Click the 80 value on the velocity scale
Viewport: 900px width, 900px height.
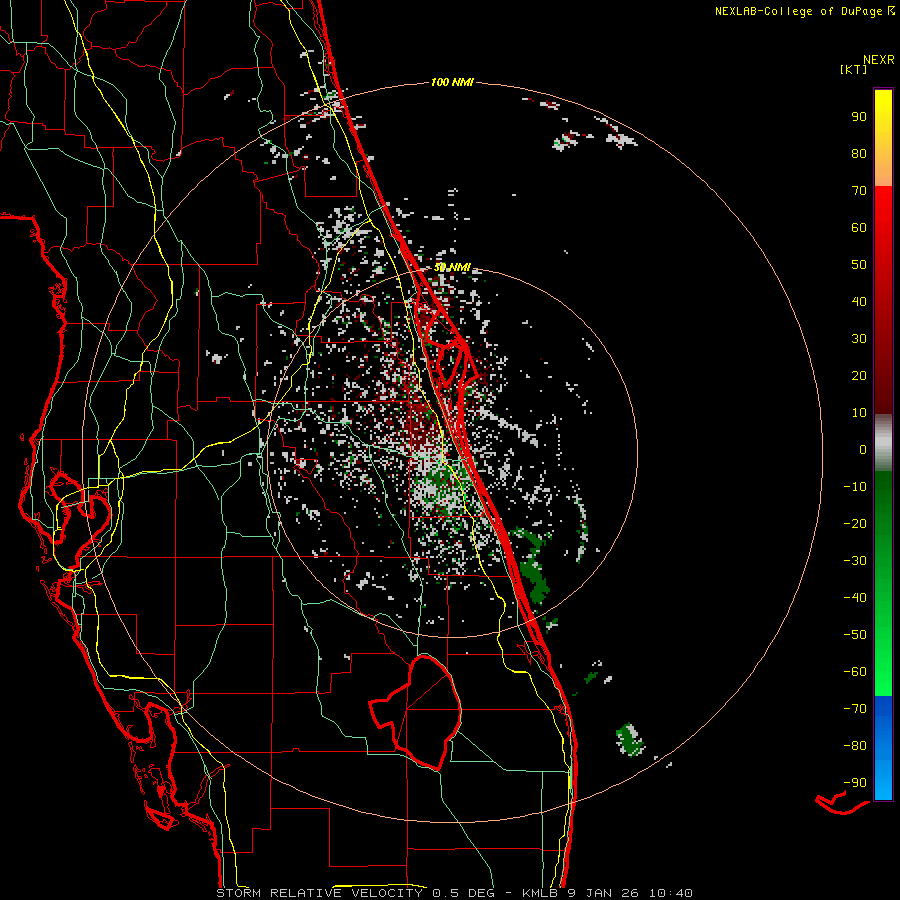click(859, 154)
